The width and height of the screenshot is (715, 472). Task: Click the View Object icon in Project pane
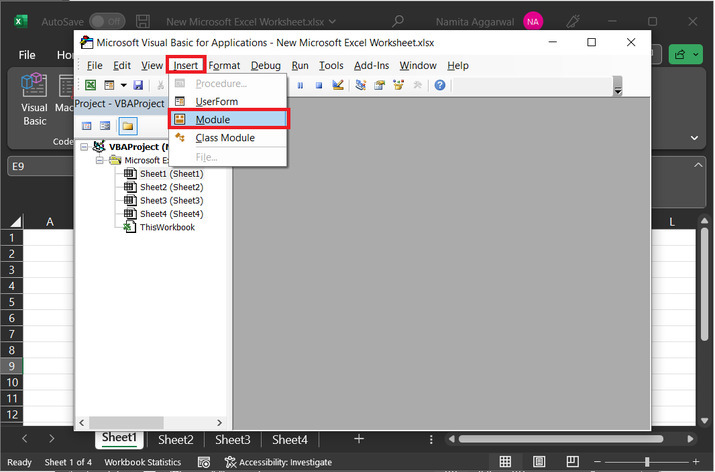(105, 126)
